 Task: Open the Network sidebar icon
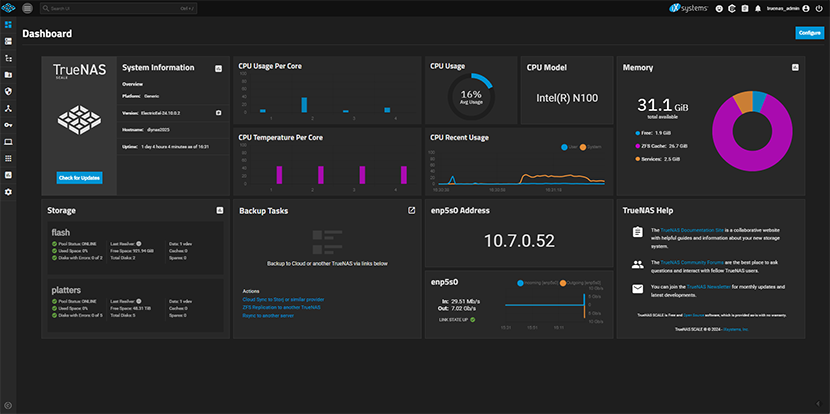pyautogui.click(x=8, y=108)
